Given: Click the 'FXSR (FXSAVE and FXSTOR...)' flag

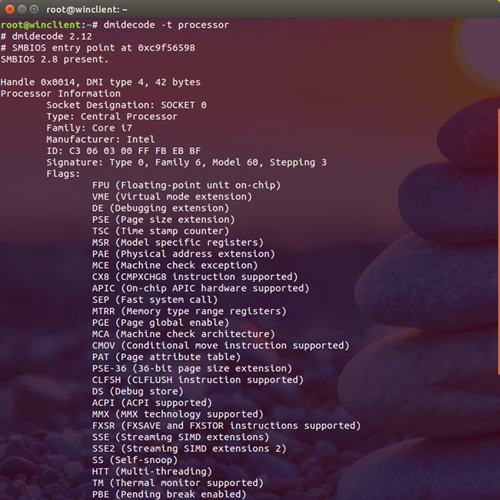Looking at the screenshot, I should click(226, 425).
